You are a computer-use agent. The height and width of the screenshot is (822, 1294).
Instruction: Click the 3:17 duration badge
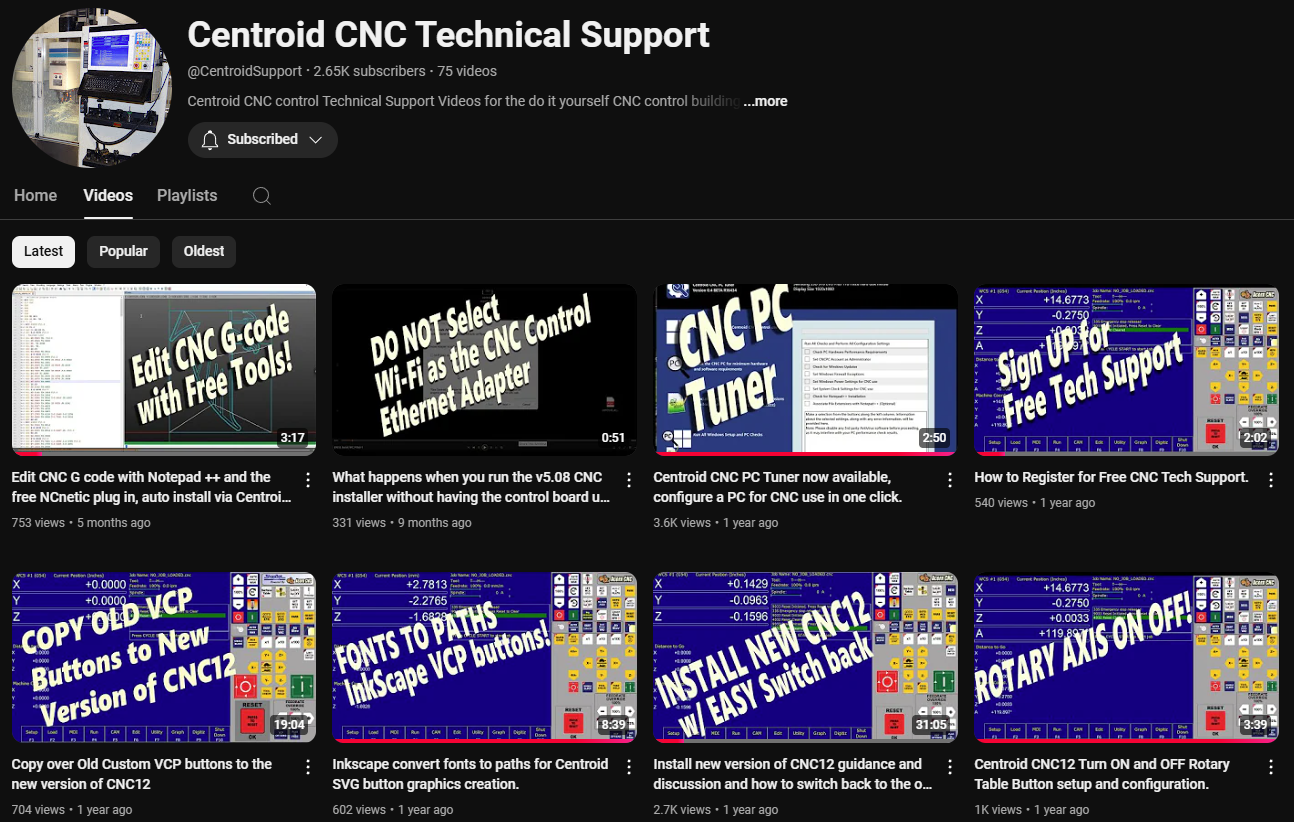tap(292, 438)
